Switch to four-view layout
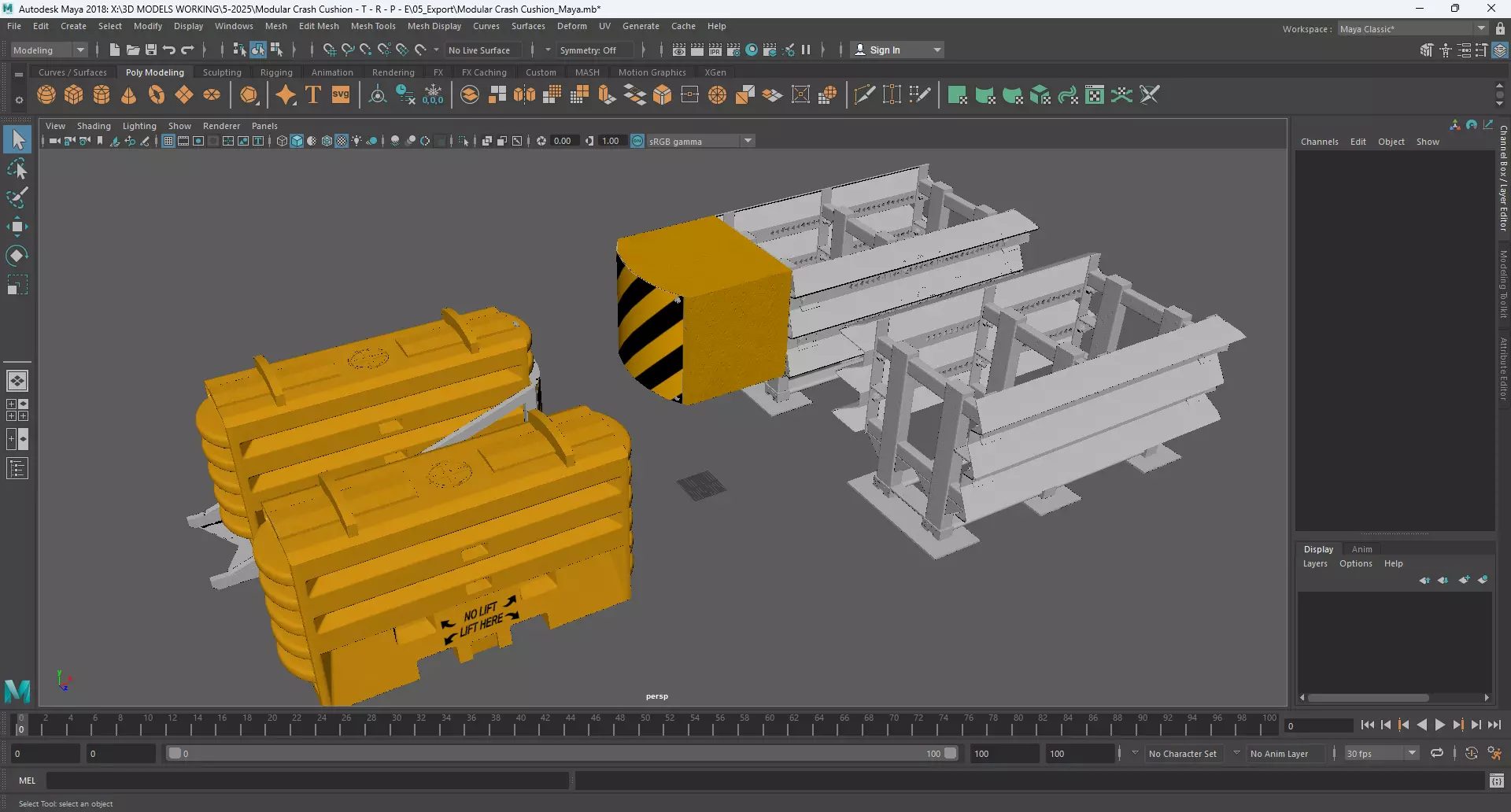The width and height of the screenshot is (1511, 812). point(17,410)
